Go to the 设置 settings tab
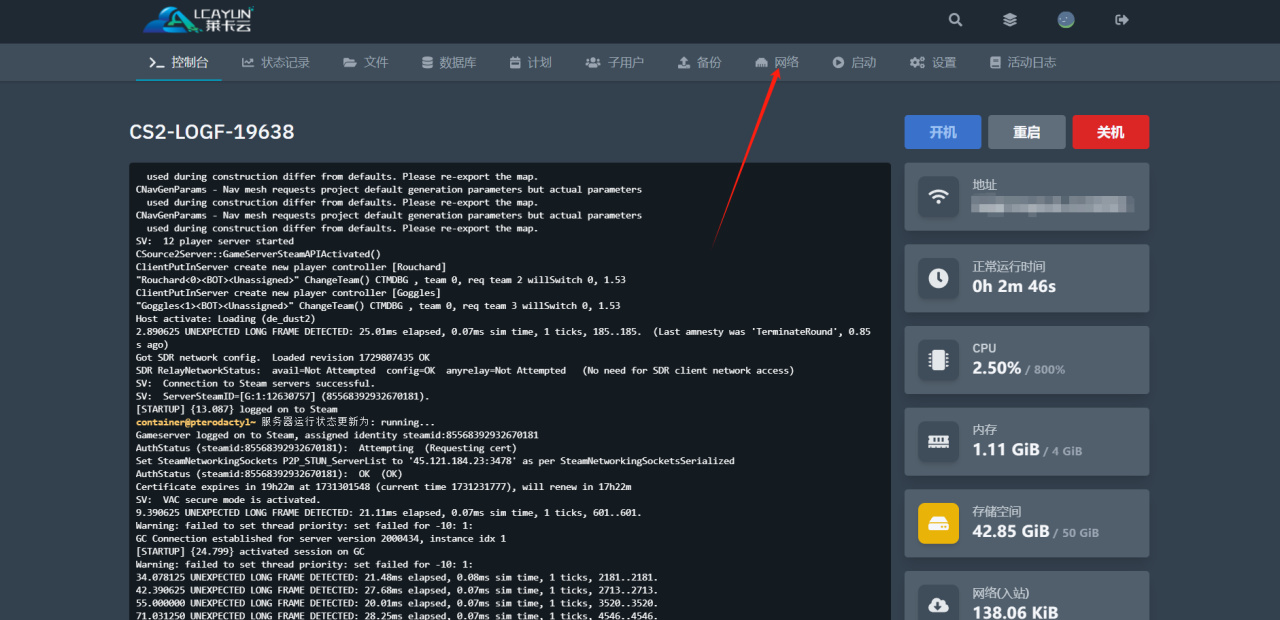This screenshot has height=620, width=1280. [933, 62]
